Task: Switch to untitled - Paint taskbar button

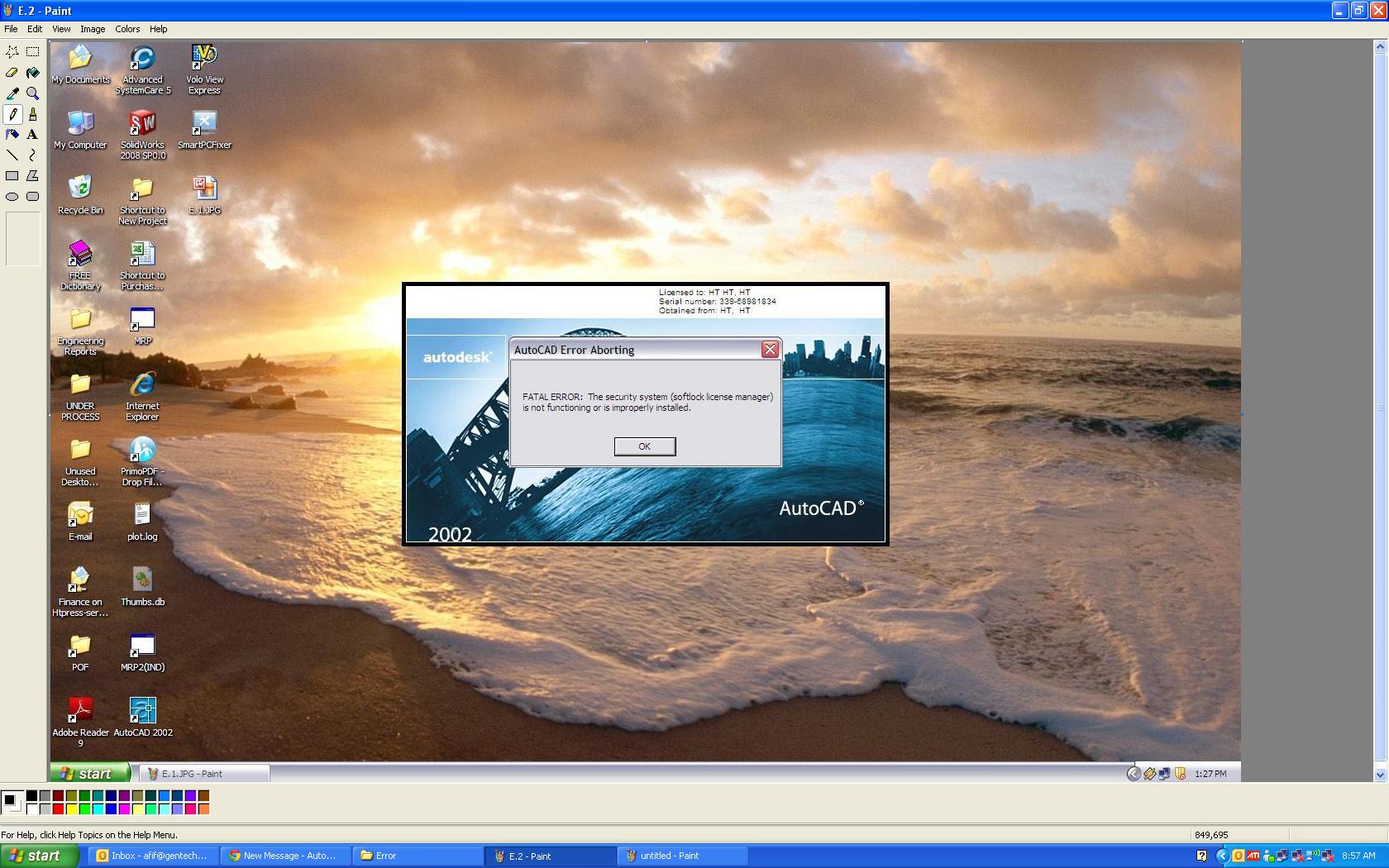Action: [x=682, y=856]
